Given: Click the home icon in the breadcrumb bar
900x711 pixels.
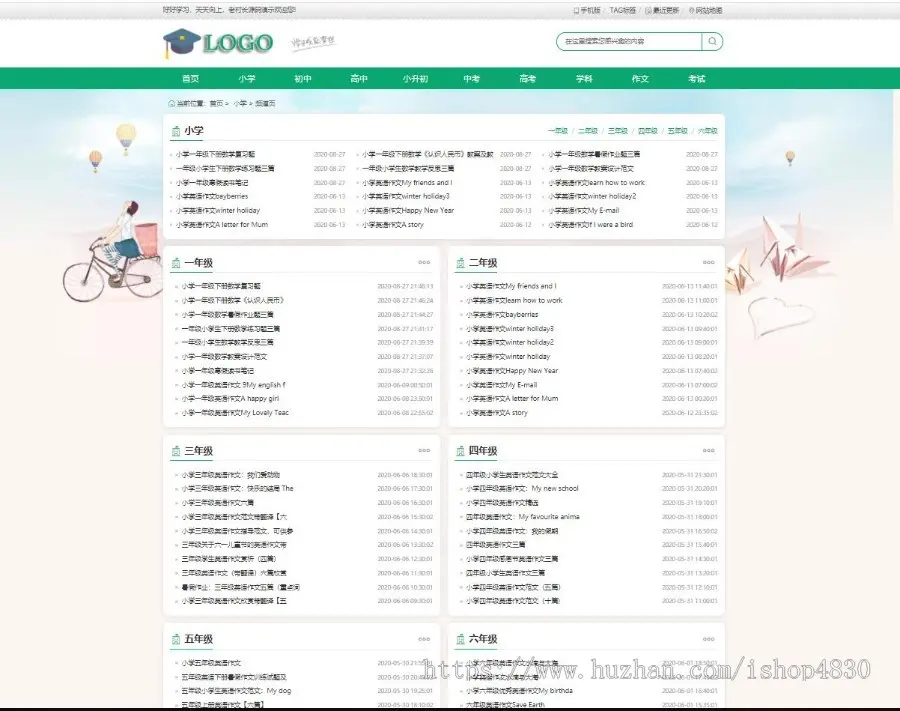Looking at the screenshot, I should click(170, 102).
